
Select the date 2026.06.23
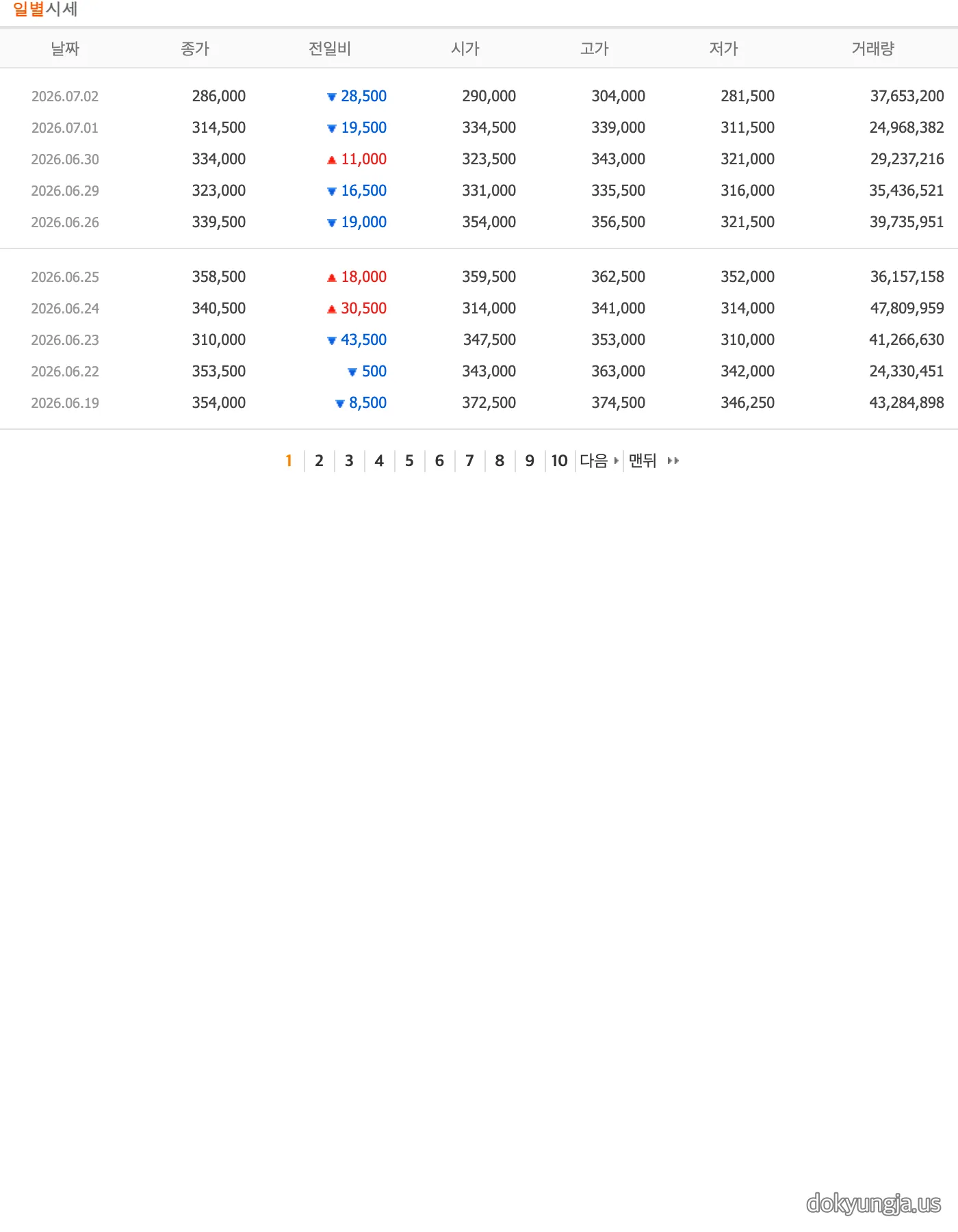pos(65,340)
